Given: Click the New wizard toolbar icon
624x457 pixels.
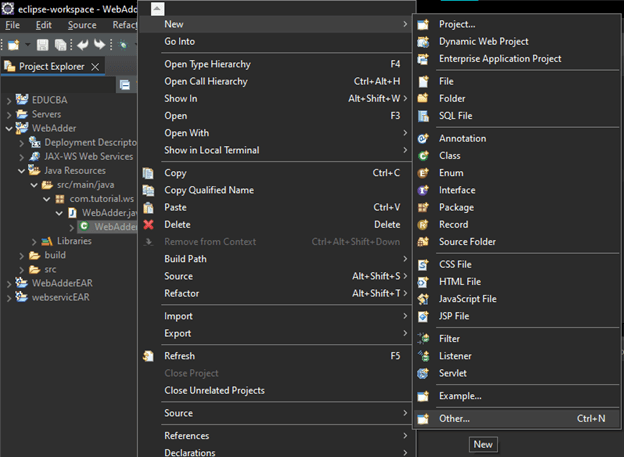Looking at the screenshot, I should [x=14, y=45].
